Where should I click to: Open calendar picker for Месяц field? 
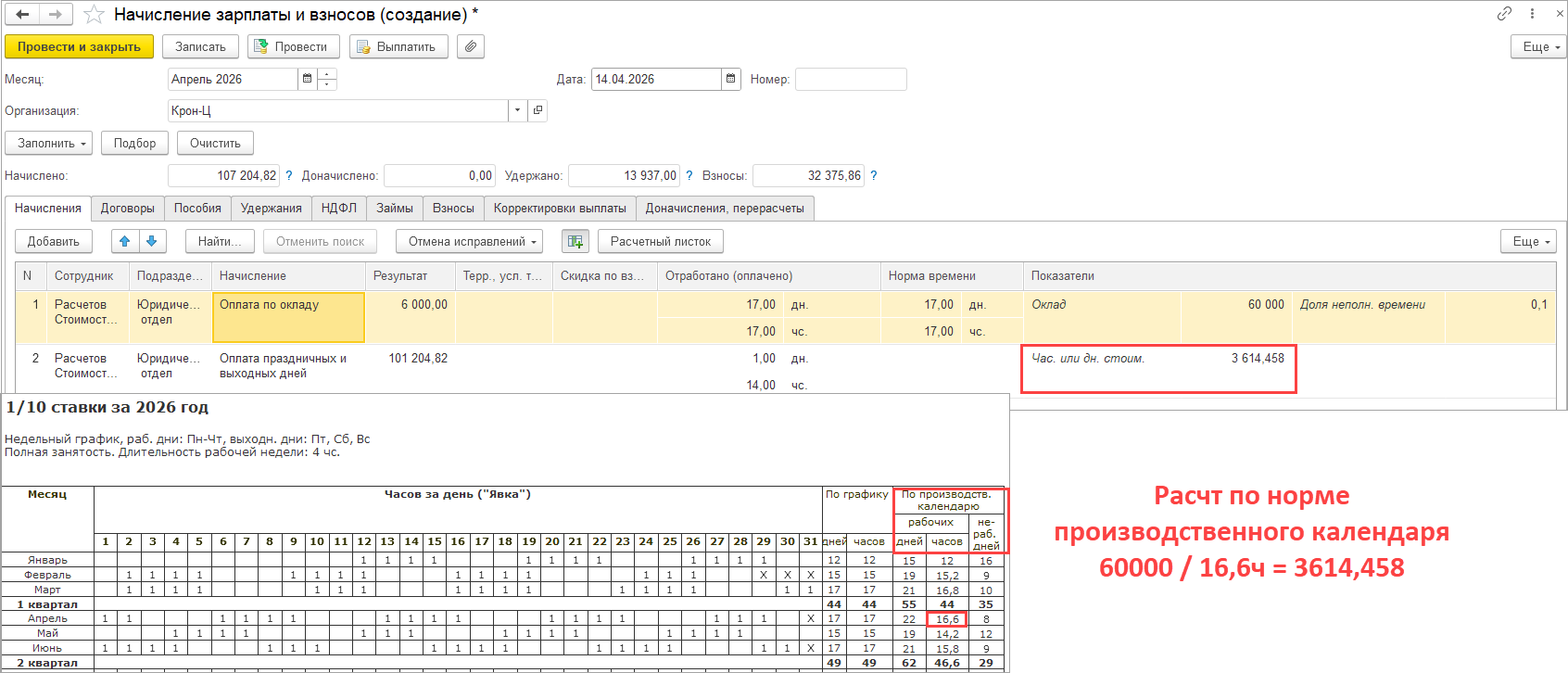coord(307,80)
